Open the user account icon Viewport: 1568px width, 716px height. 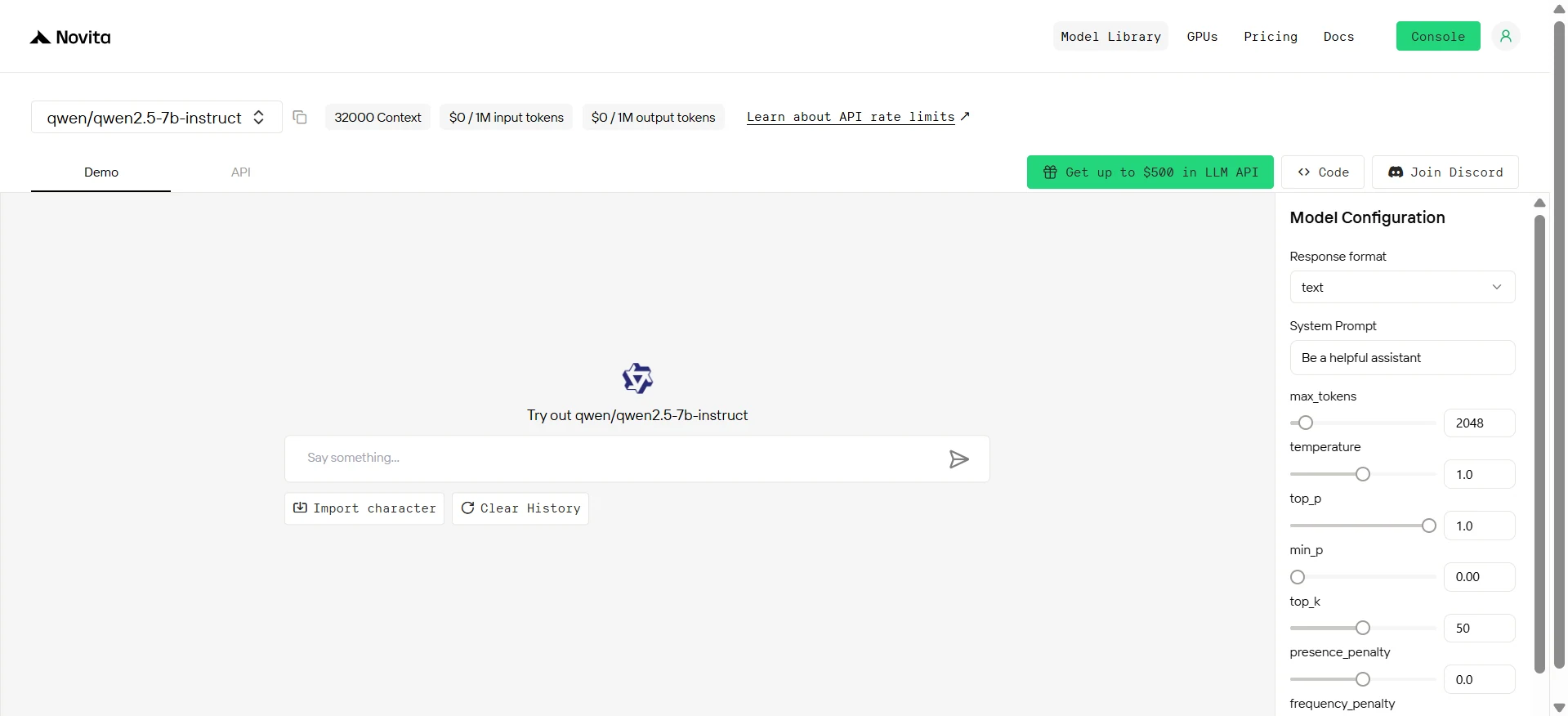pos(1505,36)
